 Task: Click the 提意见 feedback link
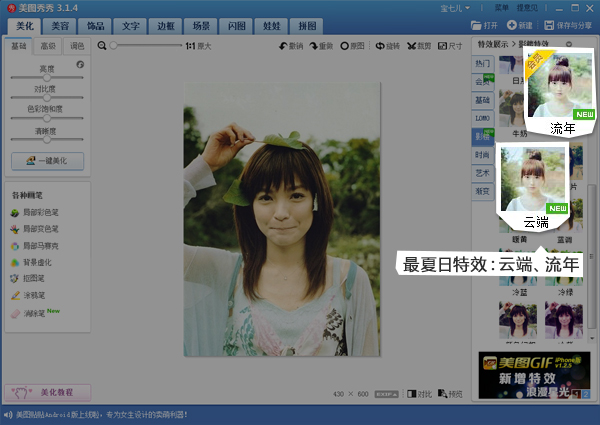click(x=527, y=8)
